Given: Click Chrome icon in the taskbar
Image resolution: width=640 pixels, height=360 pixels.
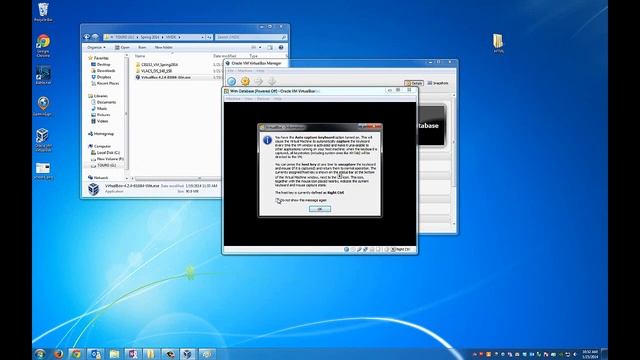Looking at the screenshot, I should click(76, 354).
